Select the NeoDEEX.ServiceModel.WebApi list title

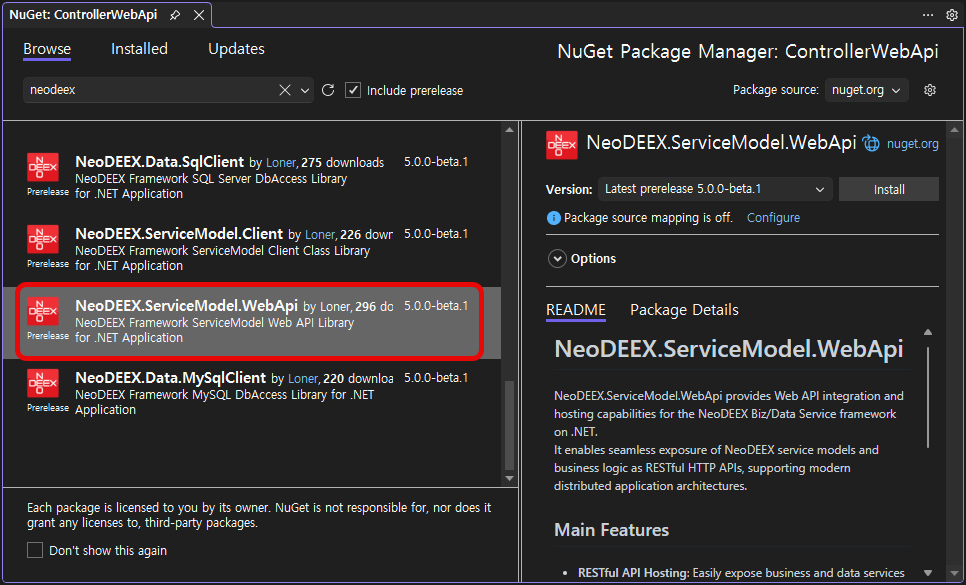pyautogui.click(x=187, y=305)
